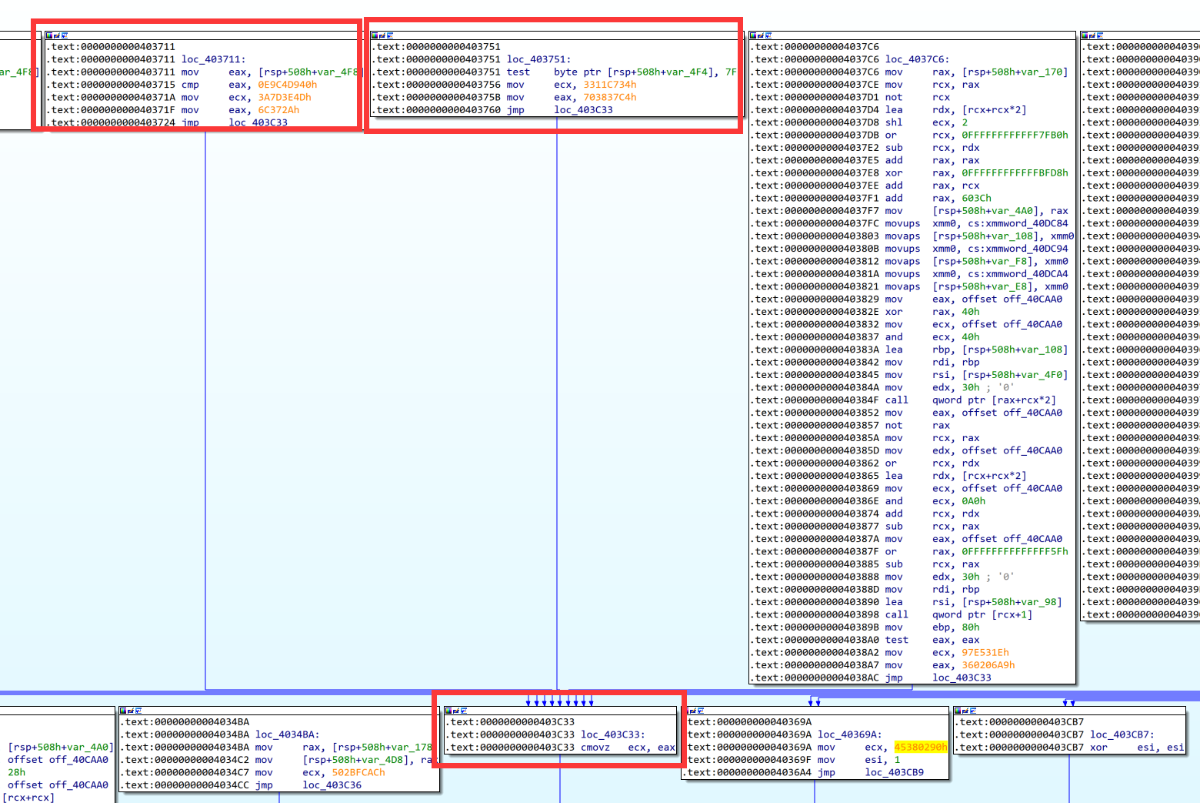Click the mov eax, 6C372Ah instruction
1200x803 pixels.
click(172, 110)
